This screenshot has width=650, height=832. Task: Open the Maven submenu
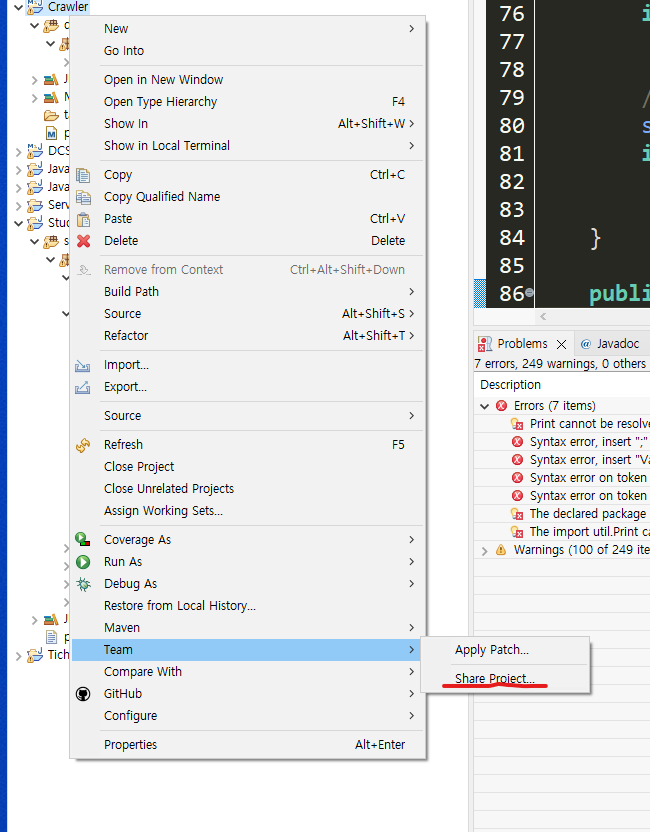(x=247, y=628)
